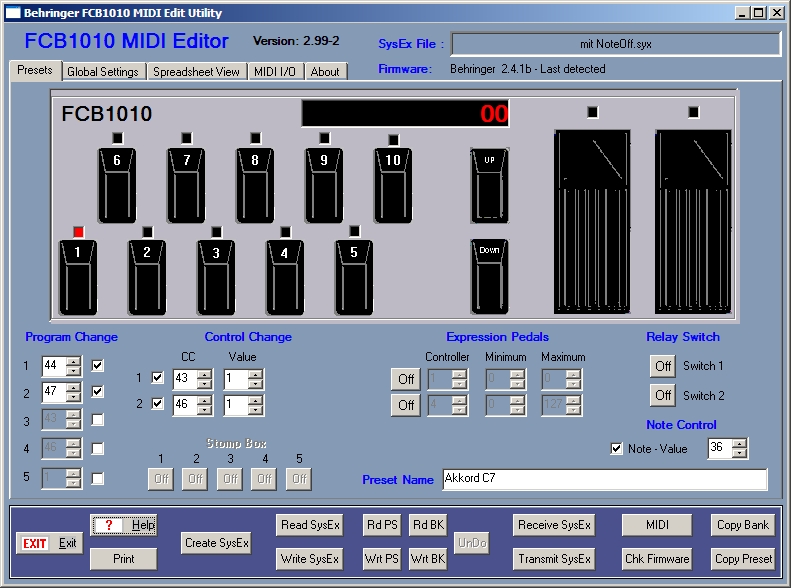Click the UP bank pedal
This screenshot has width=791, height=588.
(x=489, y=185)
